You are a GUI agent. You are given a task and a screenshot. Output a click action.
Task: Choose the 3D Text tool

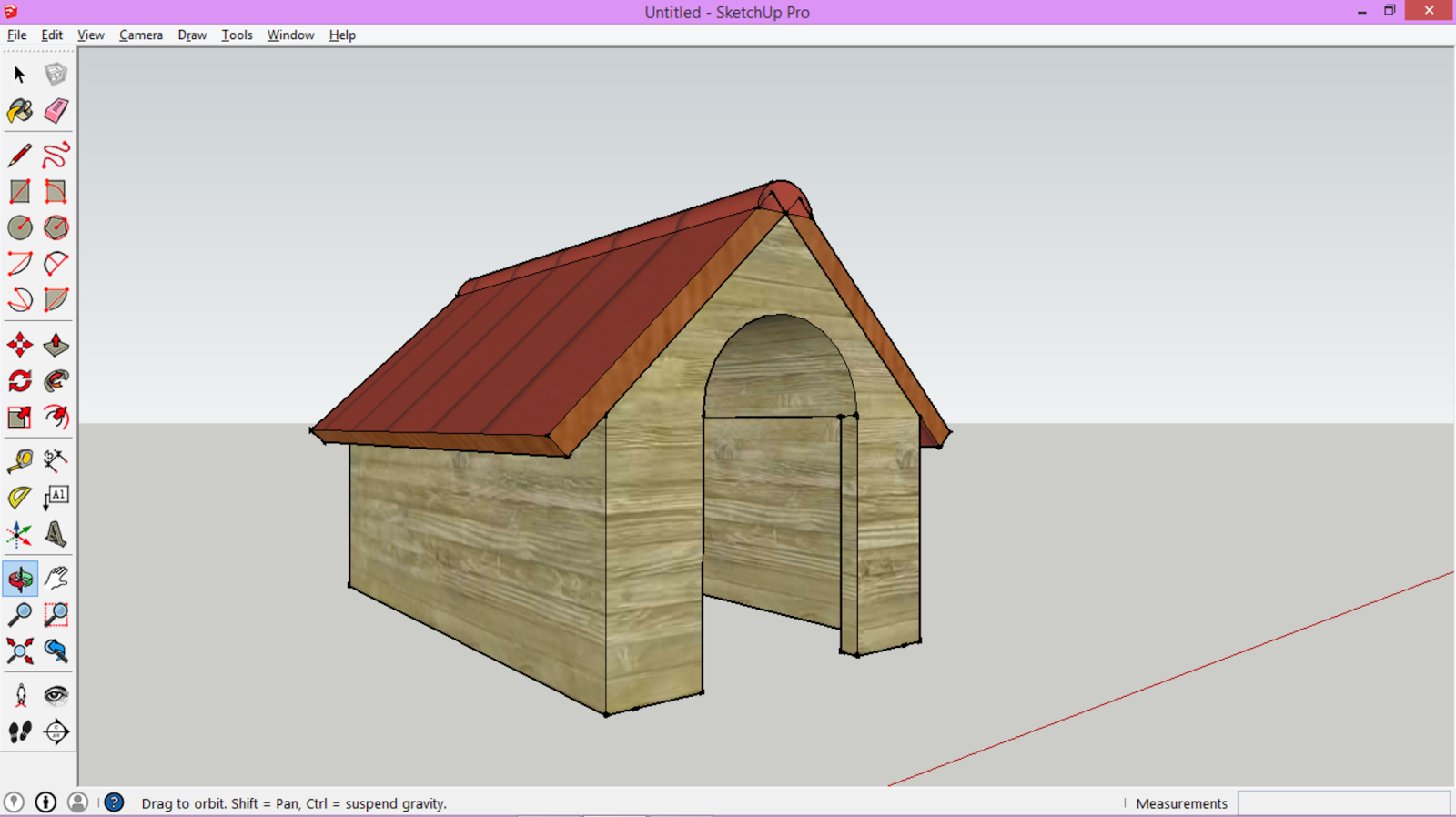(x=56, y=534)
